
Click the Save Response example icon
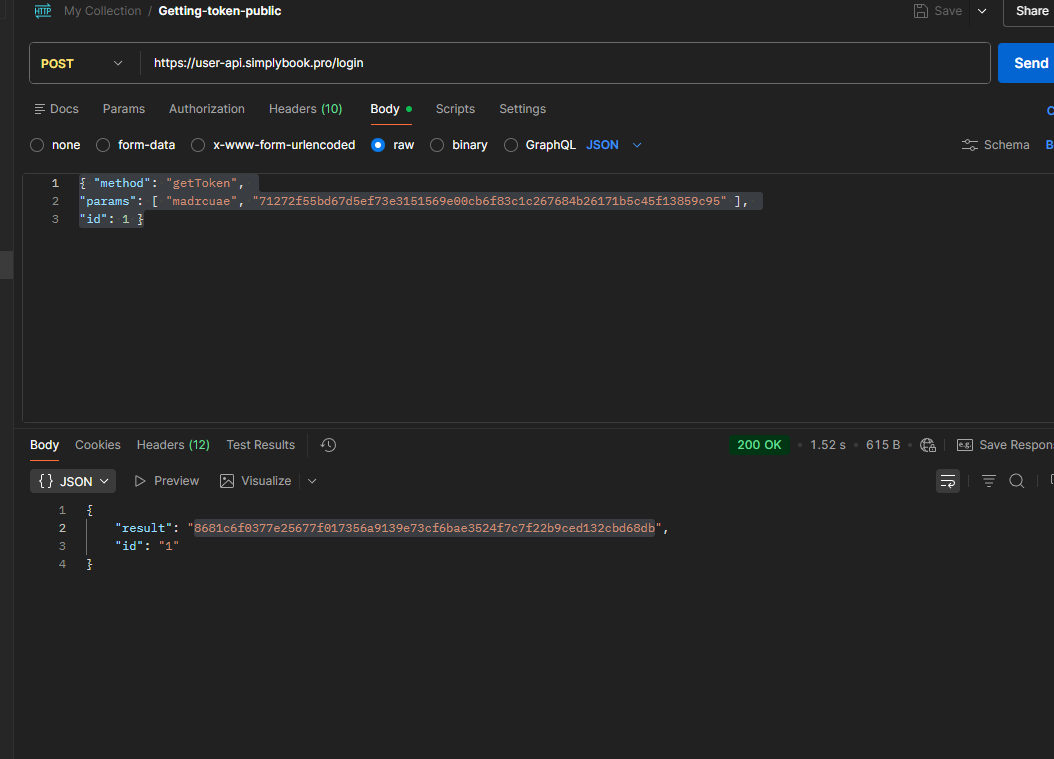point(965,445)
